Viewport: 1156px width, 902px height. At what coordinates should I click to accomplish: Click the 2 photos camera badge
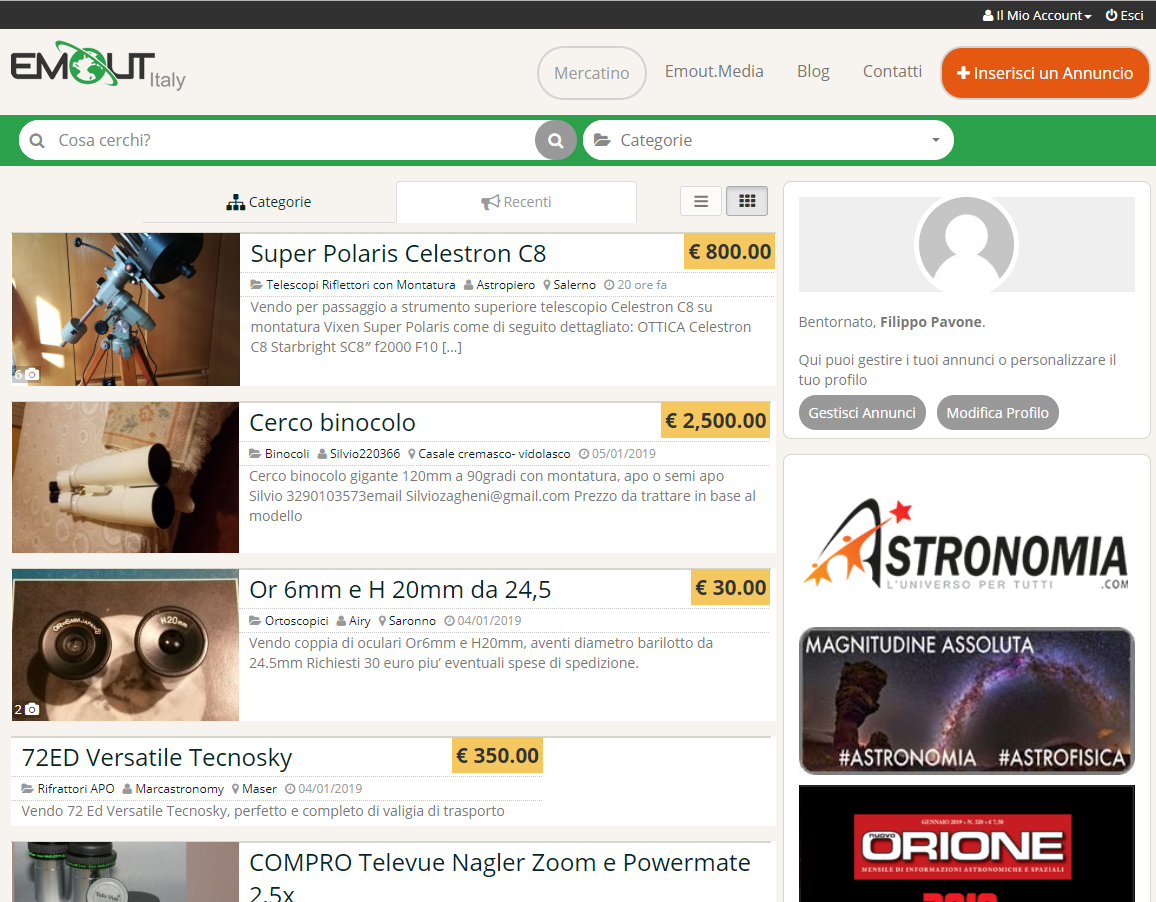(x=26, y=710)
